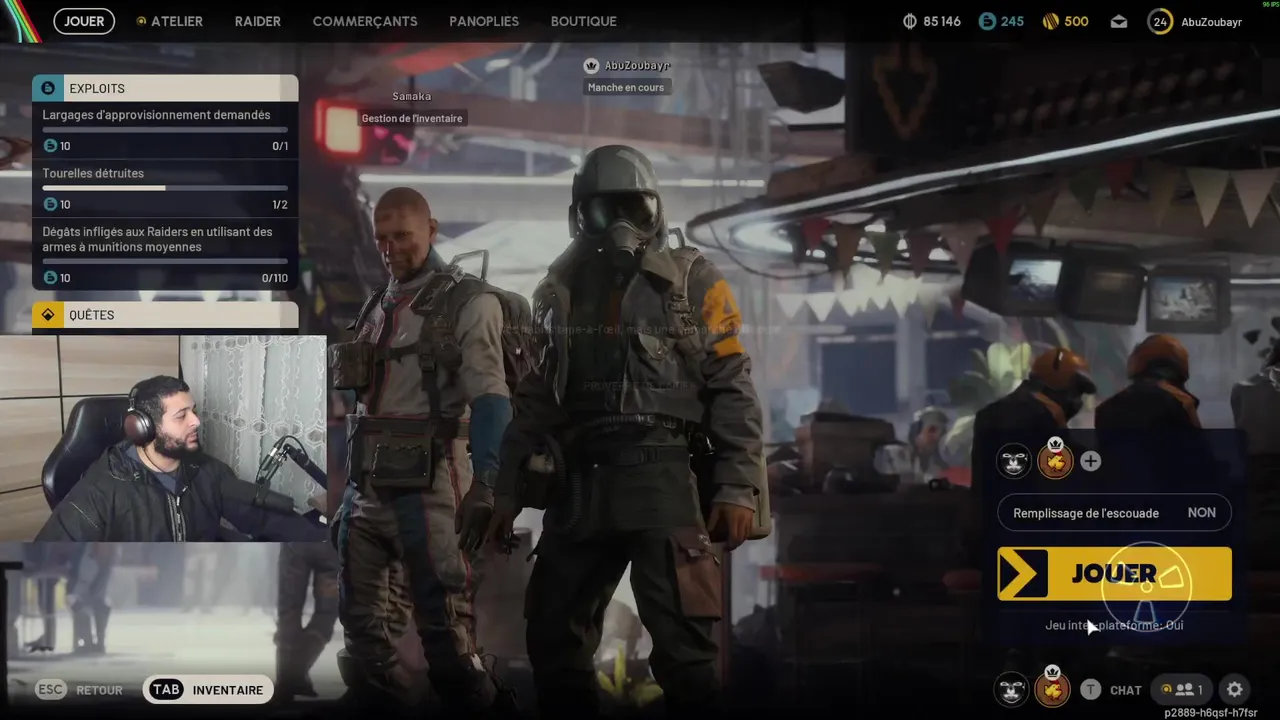The image size is (1280, 720).
Task: Open the JOUER tab
Action: click(84, 21)
